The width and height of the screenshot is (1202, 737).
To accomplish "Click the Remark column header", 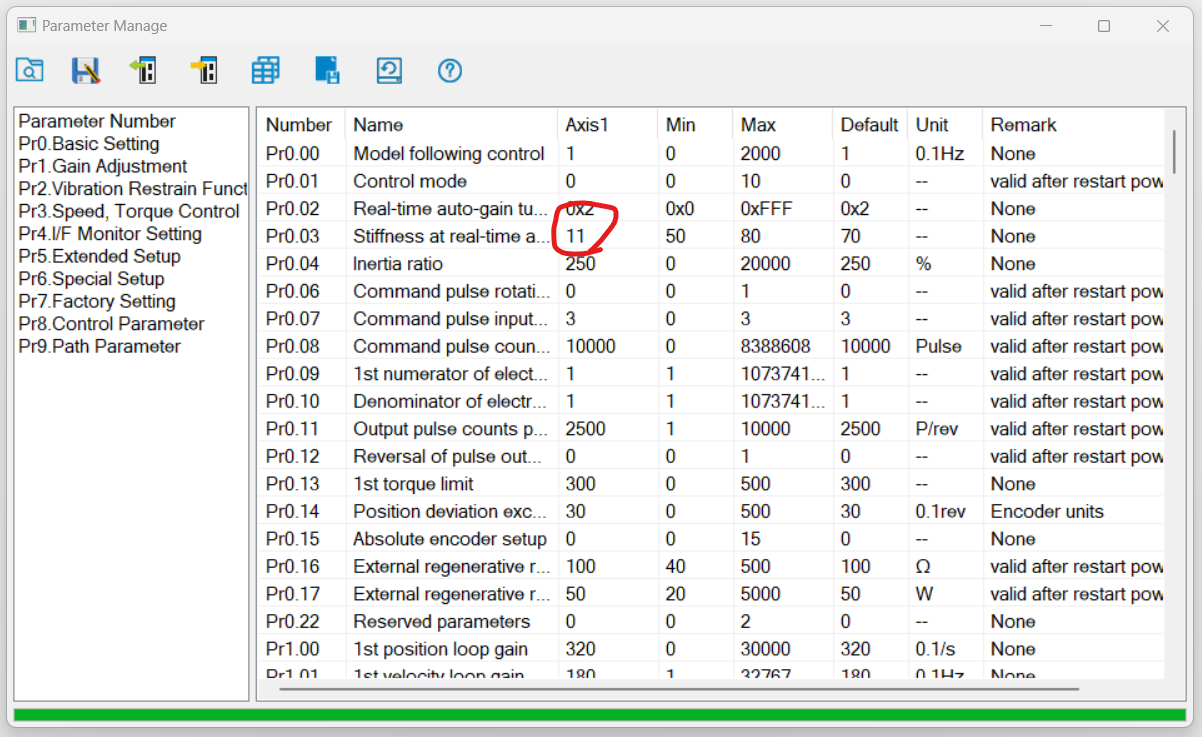I will coord(1023,125).
